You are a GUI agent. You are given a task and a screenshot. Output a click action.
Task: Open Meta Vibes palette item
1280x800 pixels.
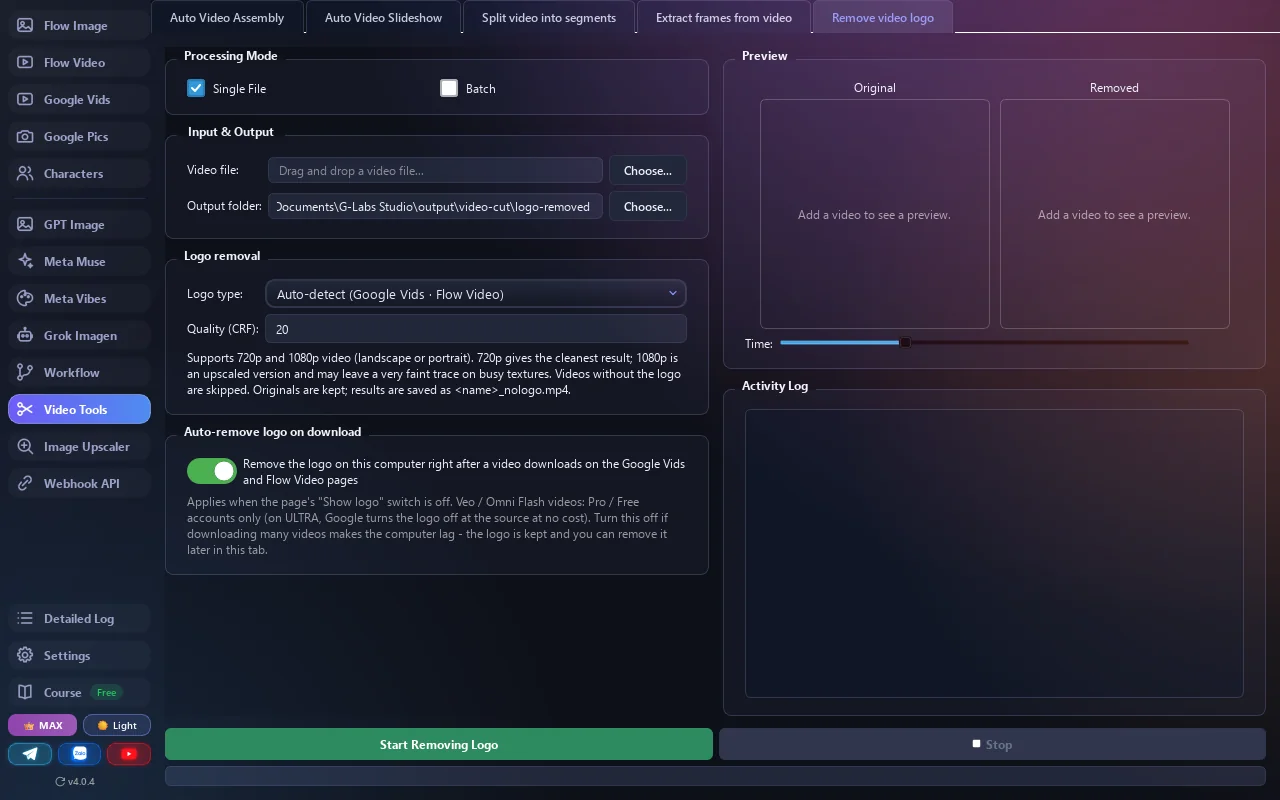(x=79, y=299)
